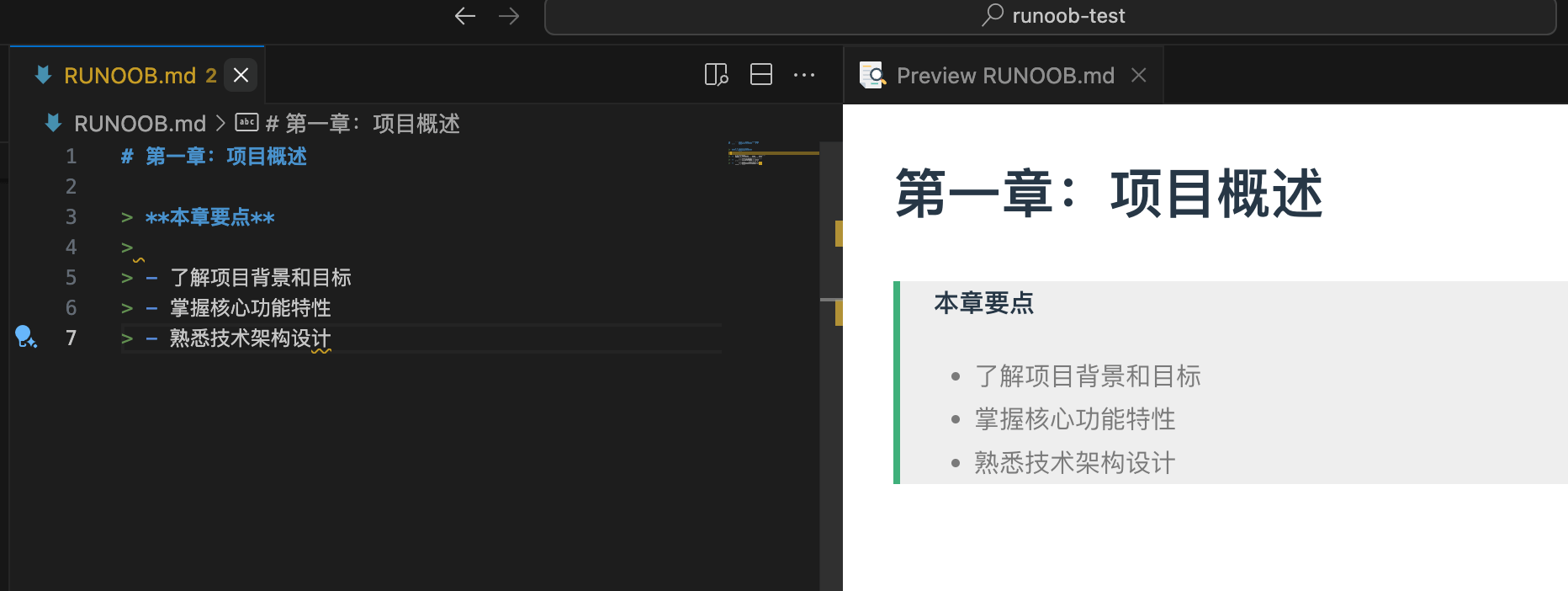1568x591 pixels.
Task: Click '了解项目背景和目标' bullet in the preview
Action: coord(1087,376)
